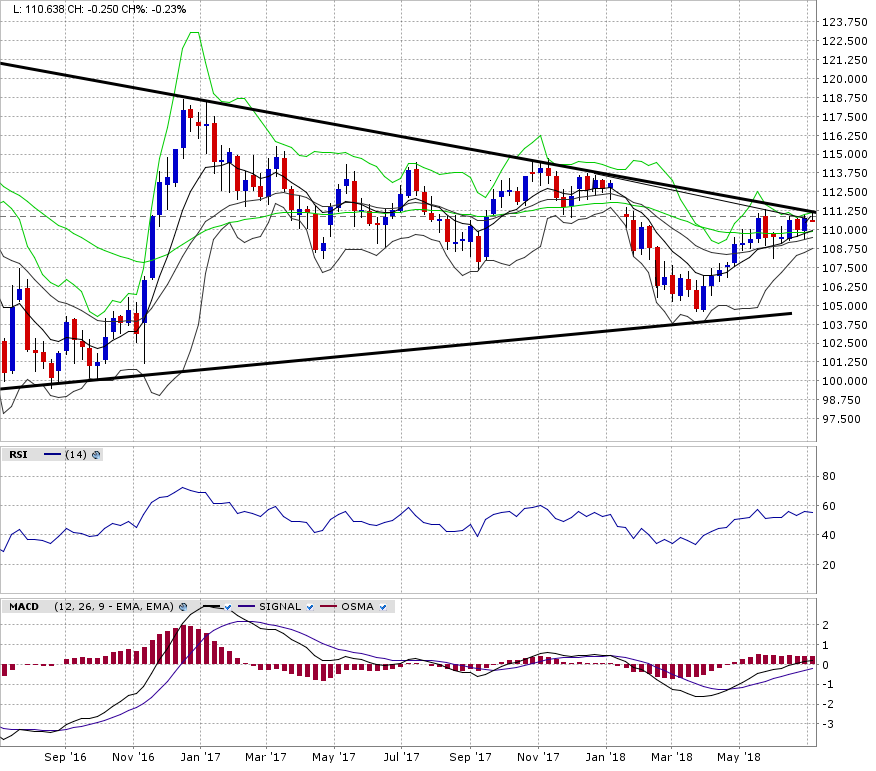This screenshot has width=876, height=771.
Task: Click the Jan '17 date label
Action: click(x=201, y=757)
